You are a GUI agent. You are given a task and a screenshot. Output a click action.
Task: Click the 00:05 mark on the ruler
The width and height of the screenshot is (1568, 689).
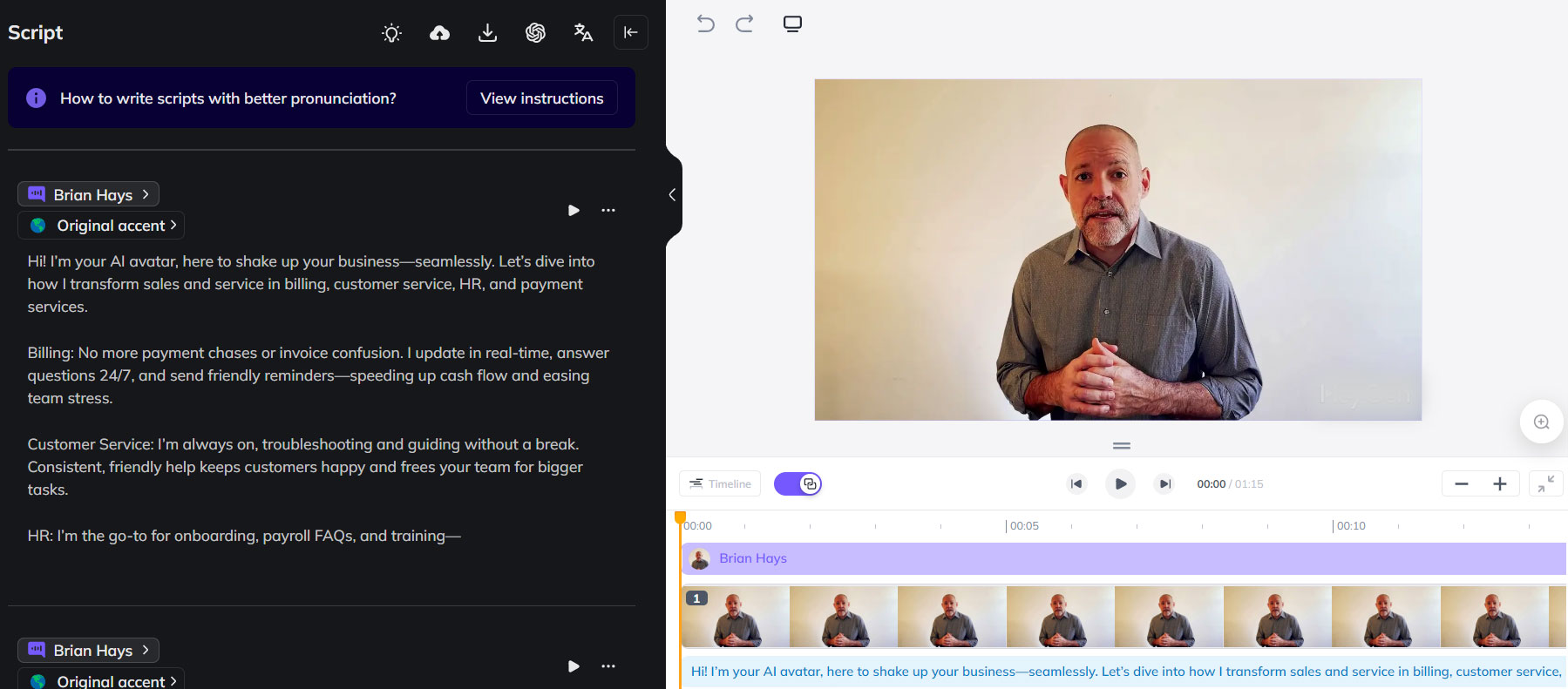[1023, 526]
